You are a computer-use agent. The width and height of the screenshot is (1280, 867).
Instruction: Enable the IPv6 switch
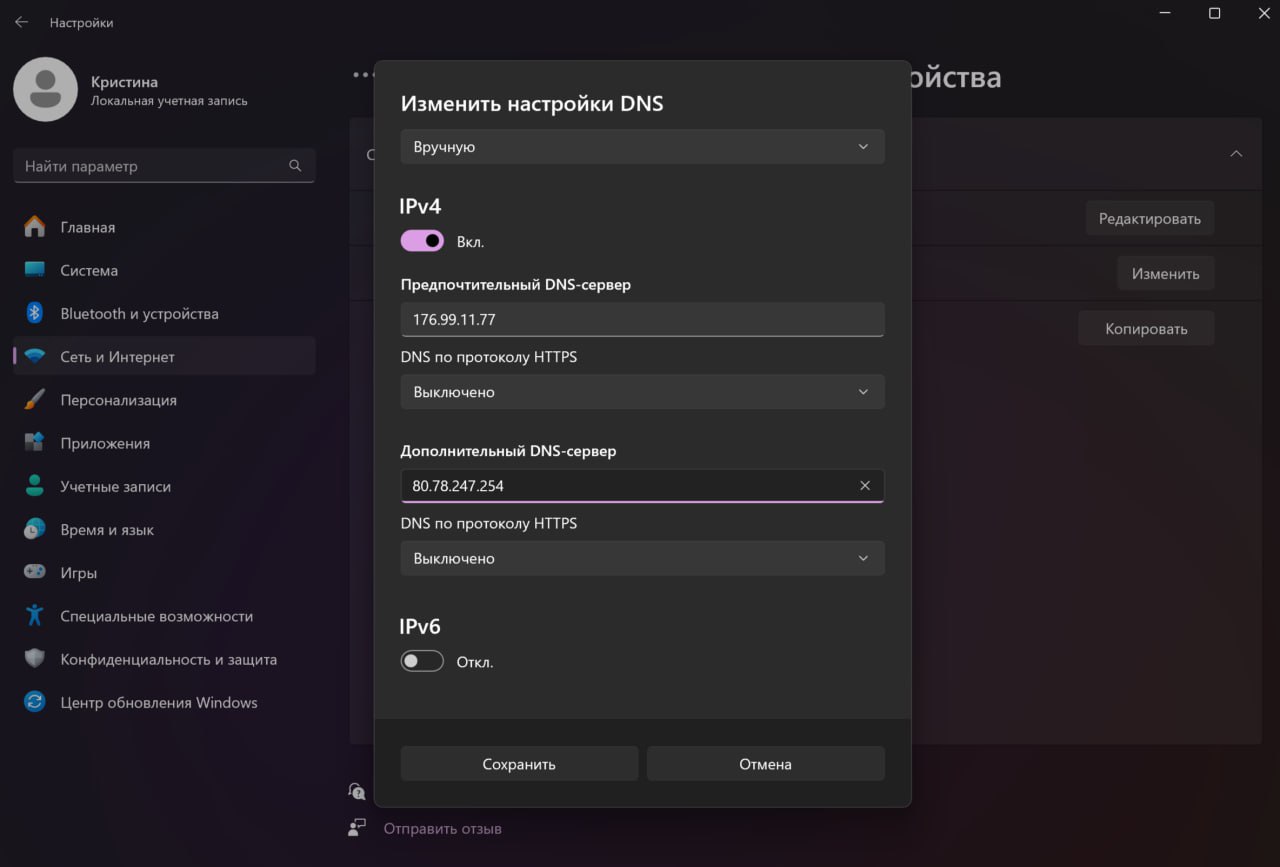[422, 660]
